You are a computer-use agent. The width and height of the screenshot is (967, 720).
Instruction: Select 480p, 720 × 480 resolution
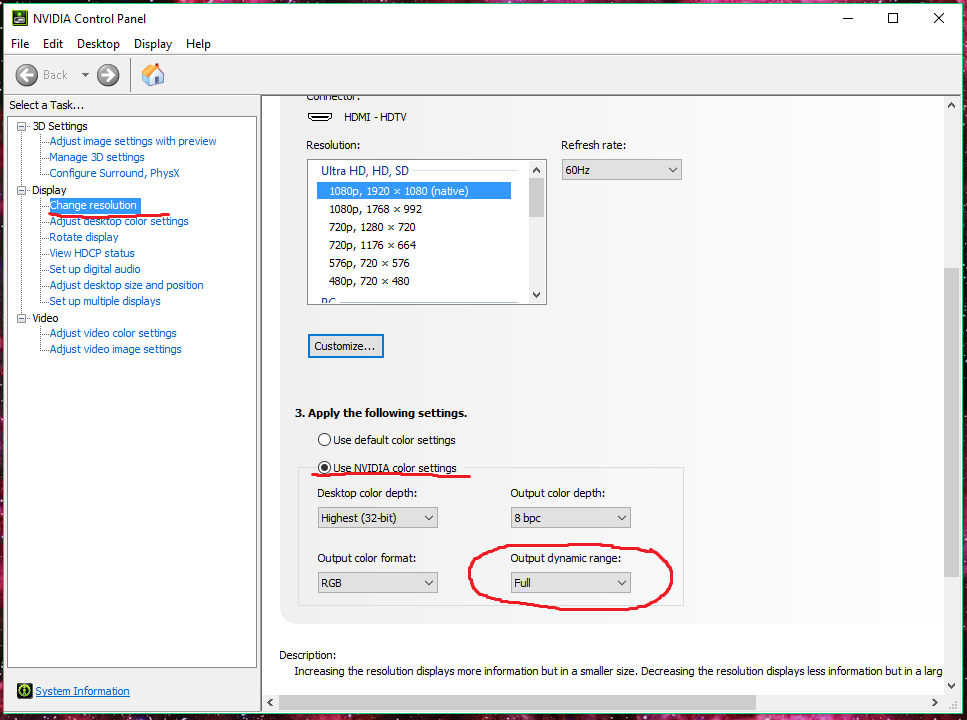[x=369, y=281]
